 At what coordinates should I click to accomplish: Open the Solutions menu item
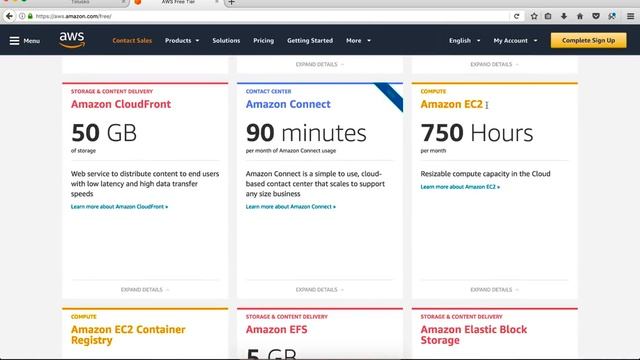click(226, 40)
